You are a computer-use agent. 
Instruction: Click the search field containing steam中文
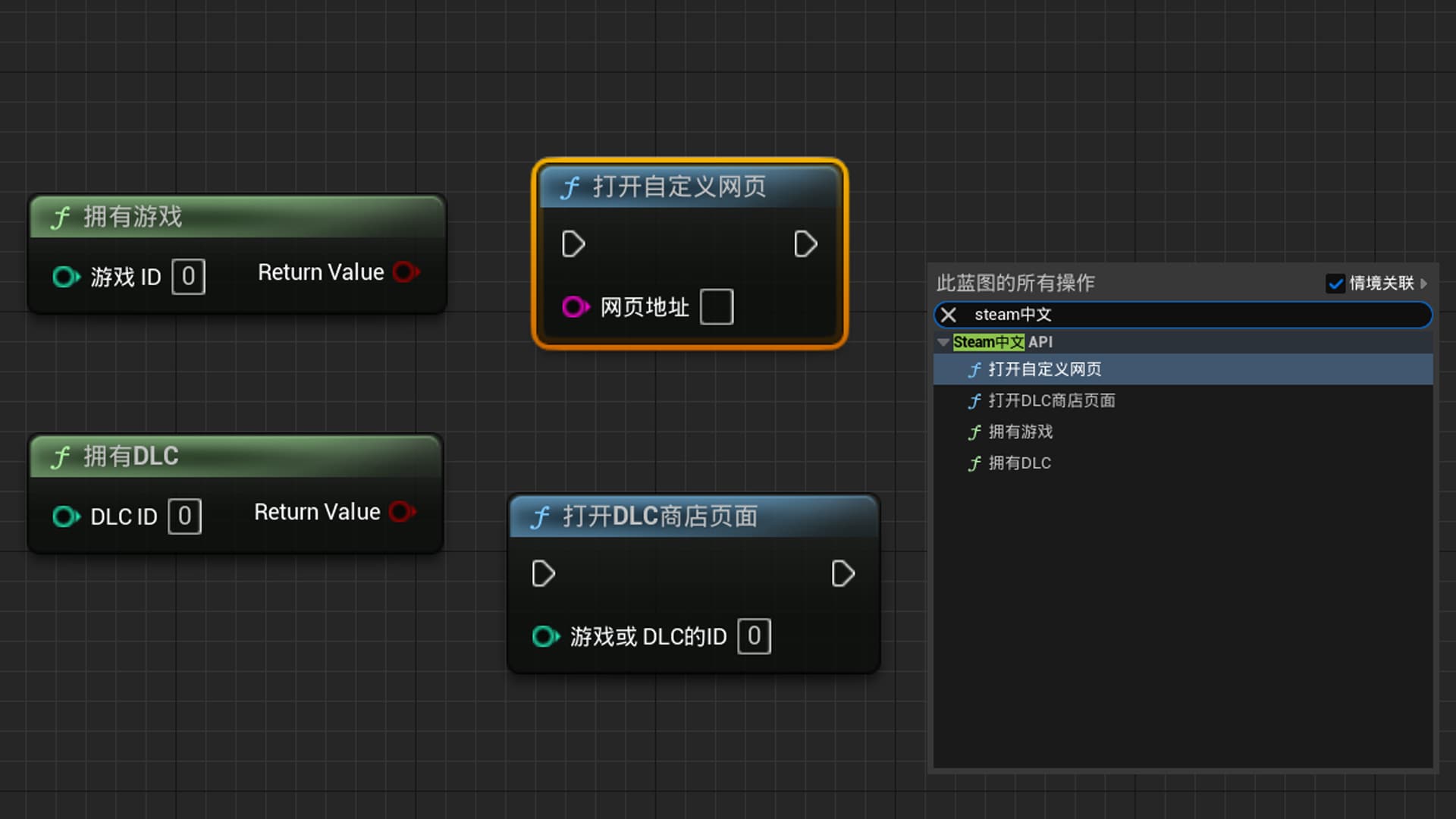click(1100, 315)
